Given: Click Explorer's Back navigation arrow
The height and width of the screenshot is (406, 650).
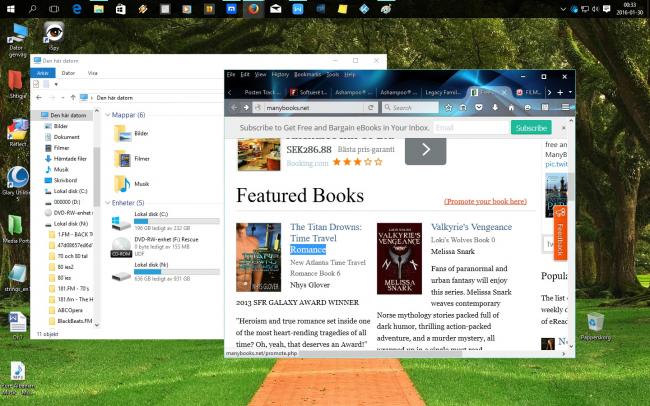Looking at the screenshot, I should [x=39, y=97].
